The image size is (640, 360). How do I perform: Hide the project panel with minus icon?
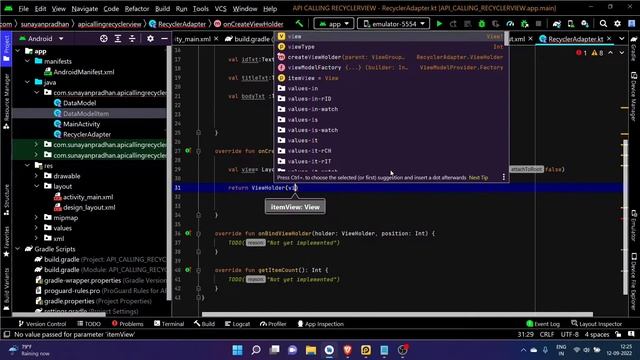click(x=164, y=38)
